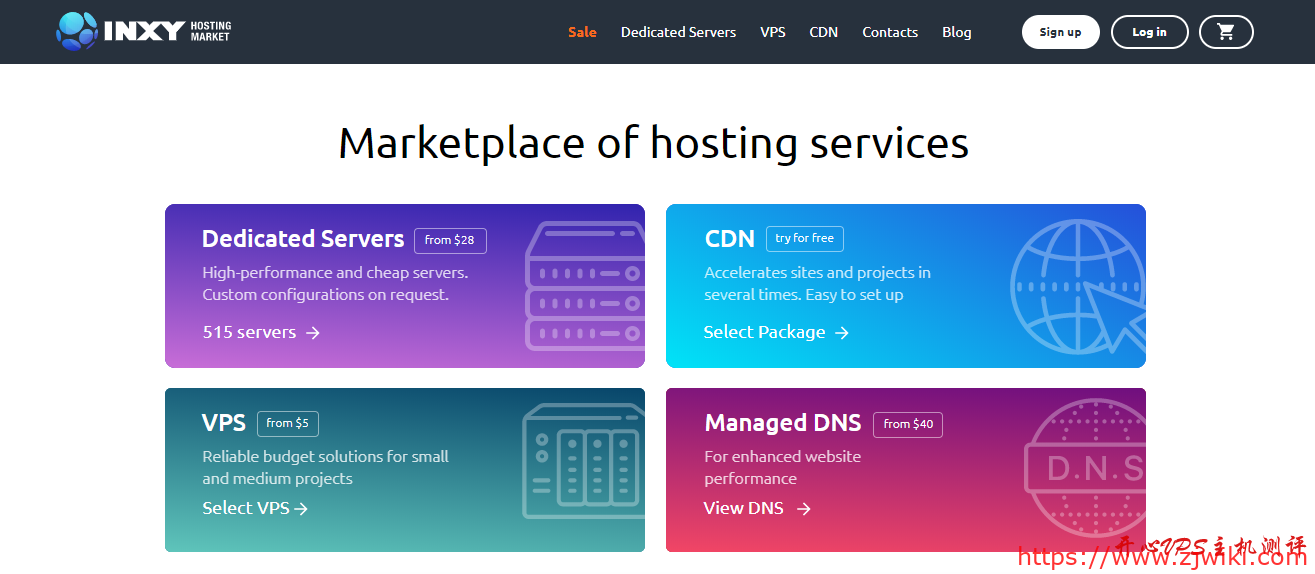Click the arrow next to 515 servers
Image resolution: width=1315 pixels, height=574 pixels.
[x=313, y=333]
